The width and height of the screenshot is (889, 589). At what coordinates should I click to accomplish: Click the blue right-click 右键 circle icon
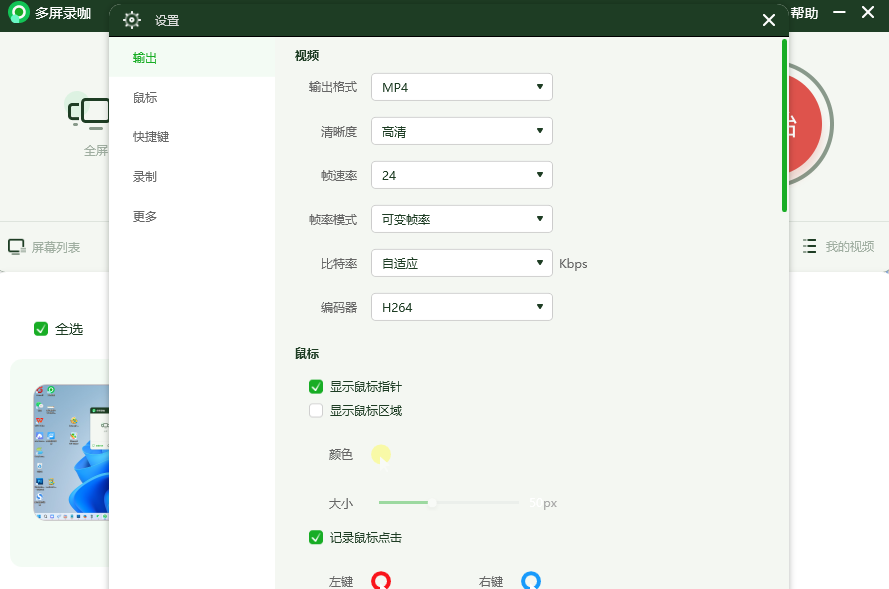[530, 580]
